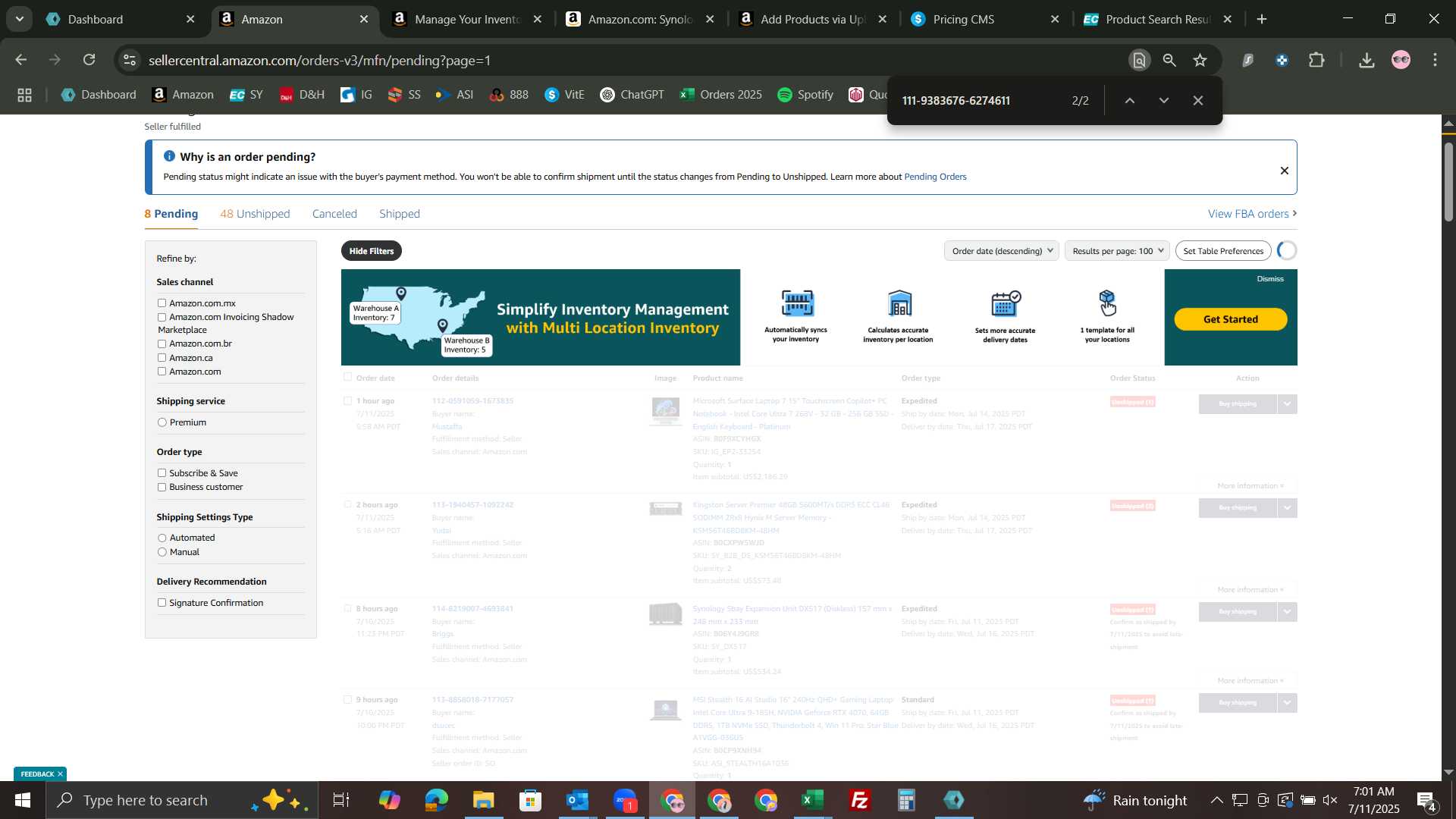Check Subscribe & Save order type

click(x=162, y=473)
